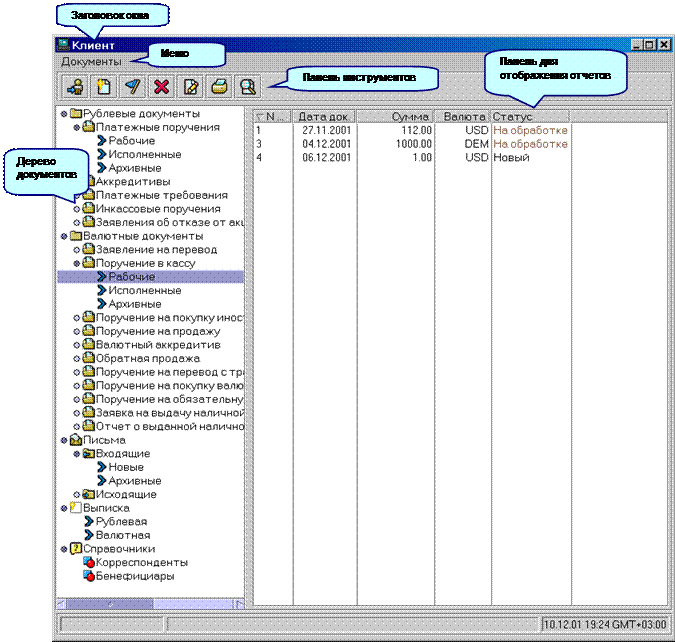Viewport: 675px width, 642px height.
Task: Click the folder icon of Исходящие
Action: point(89,494)
